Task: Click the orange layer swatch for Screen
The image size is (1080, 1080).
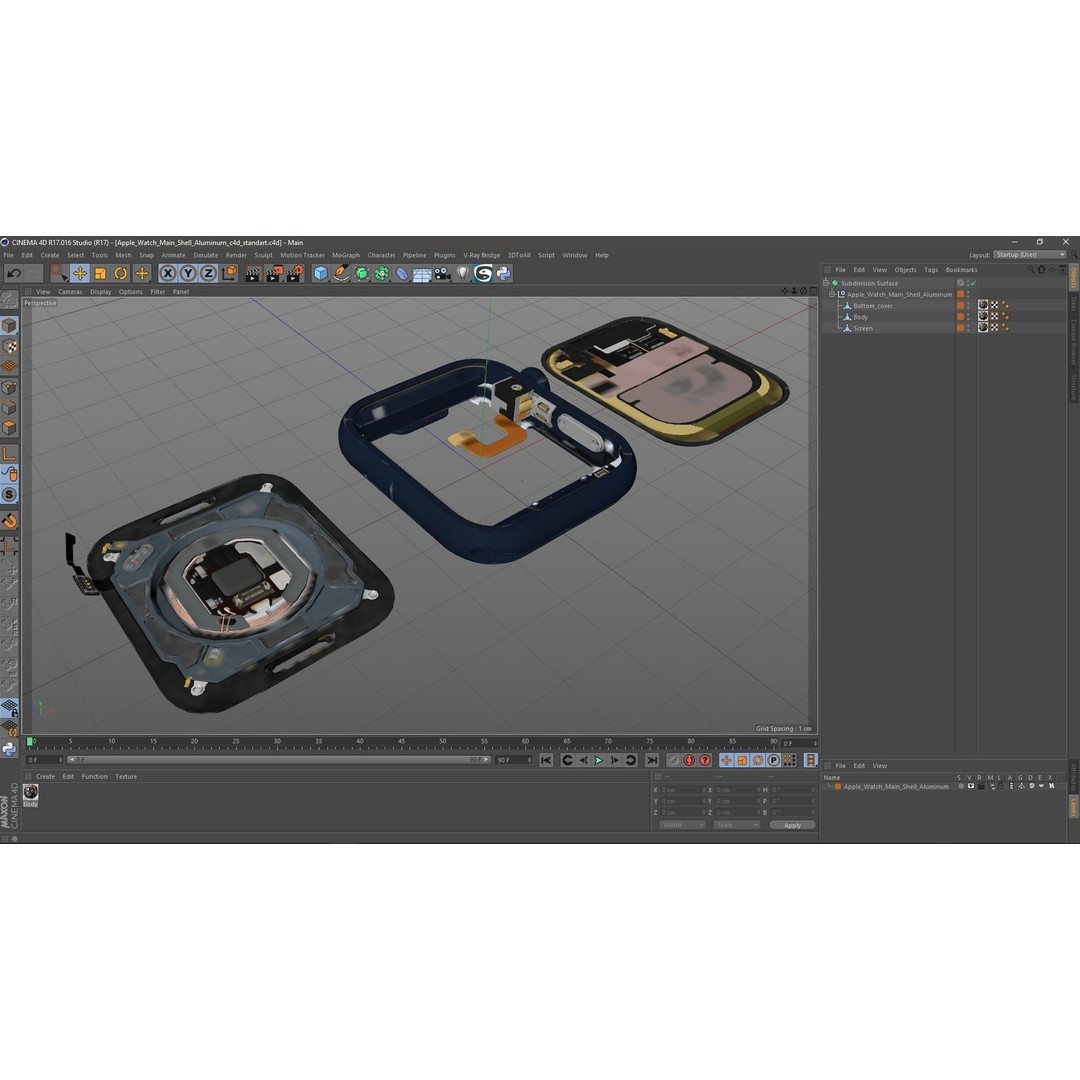Action: (x=960, y=329)
